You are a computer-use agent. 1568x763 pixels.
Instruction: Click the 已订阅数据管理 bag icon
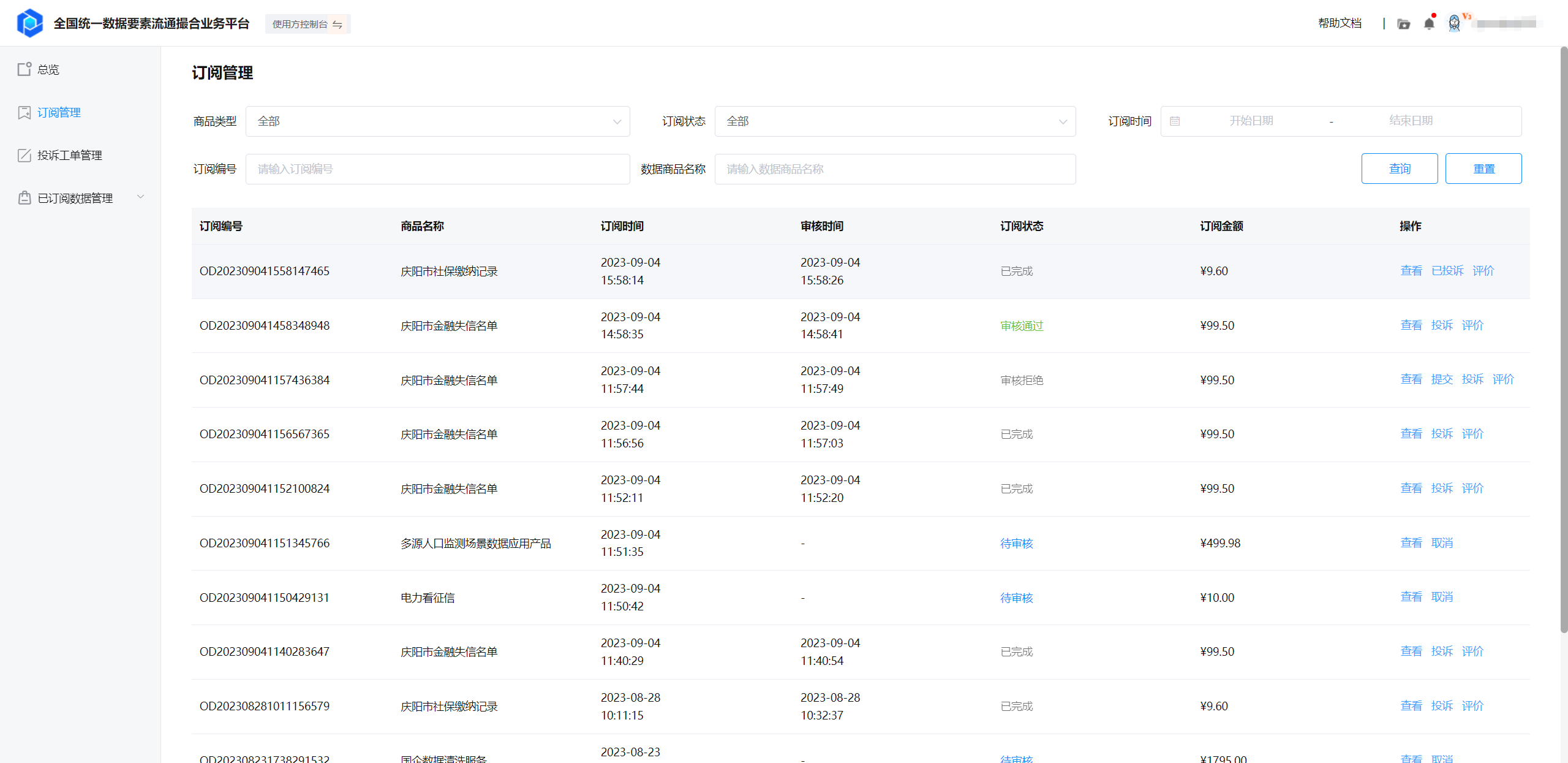click(x=24, y=198)
